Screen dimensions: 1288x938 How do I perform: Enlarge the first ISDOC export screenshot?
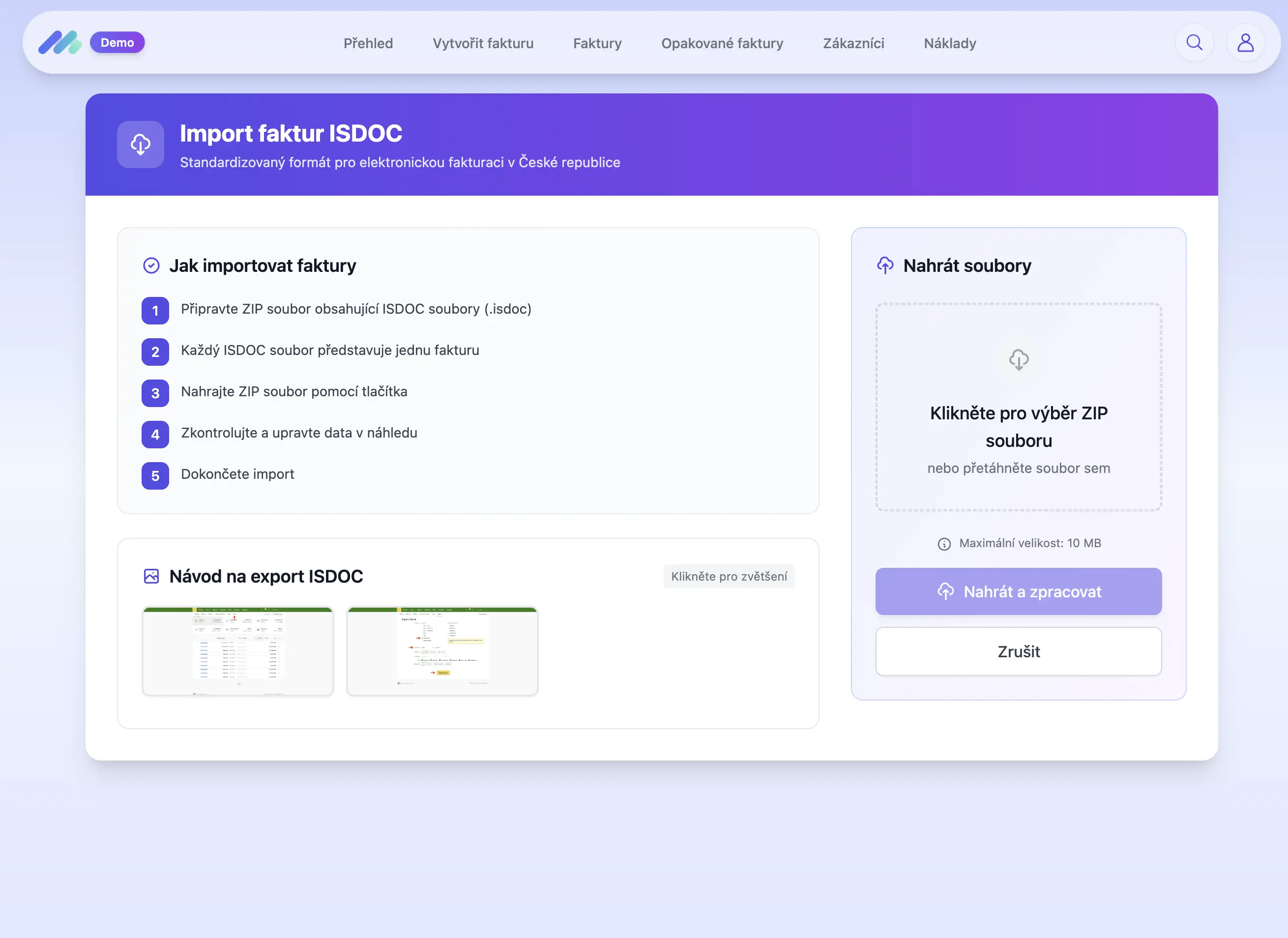pos(238,651)
